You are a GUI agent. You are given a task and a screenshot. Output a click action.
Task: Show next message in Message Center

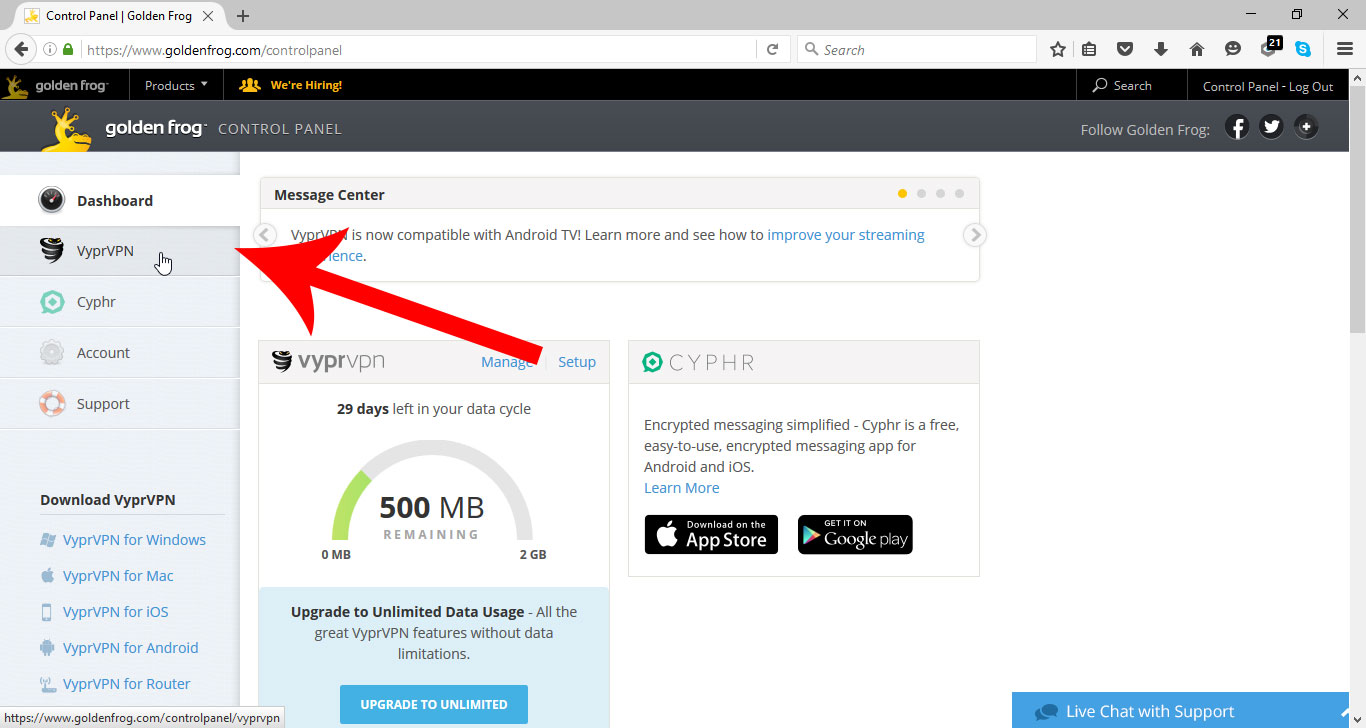click(975, 235)
